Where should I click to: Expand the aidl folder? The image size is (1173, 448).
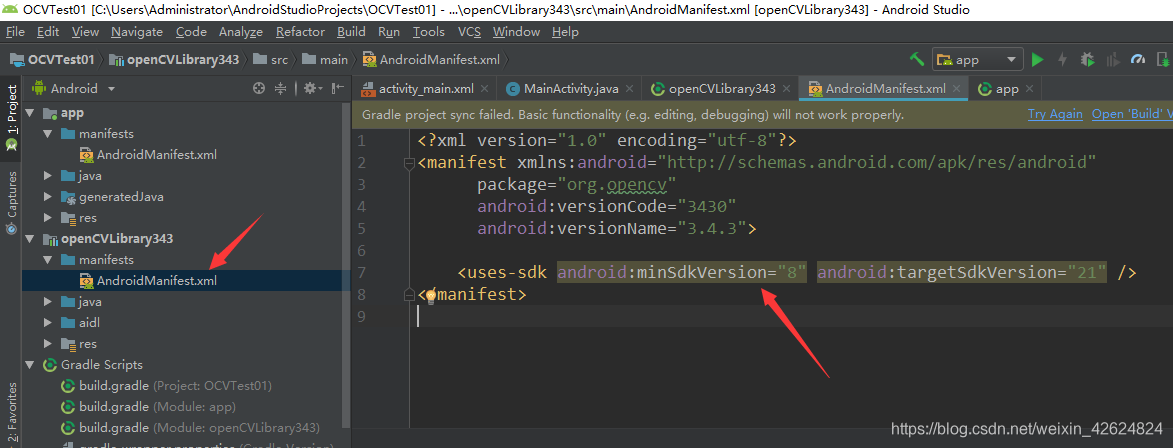point(48,322)
